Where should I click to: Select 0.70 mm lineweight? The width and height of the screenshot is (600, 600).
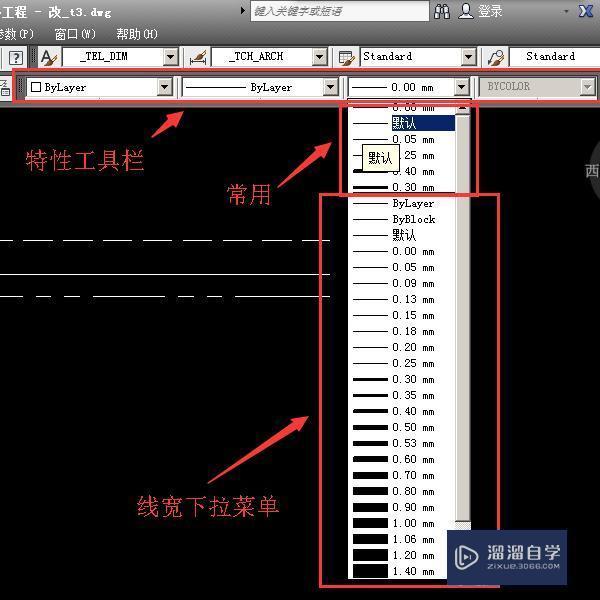[x=404, y=475]
